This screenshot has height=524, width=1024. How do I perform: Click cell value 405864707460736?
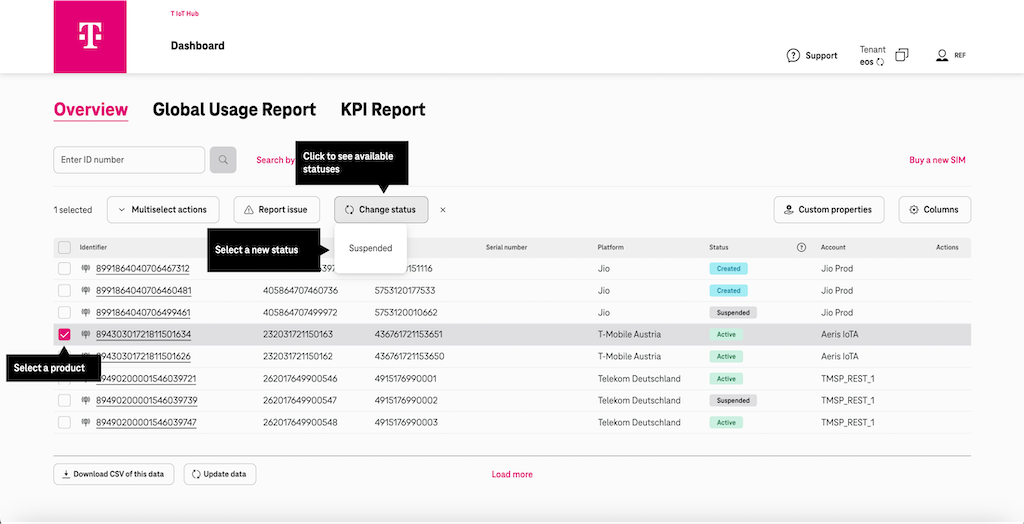click(300, 290)
